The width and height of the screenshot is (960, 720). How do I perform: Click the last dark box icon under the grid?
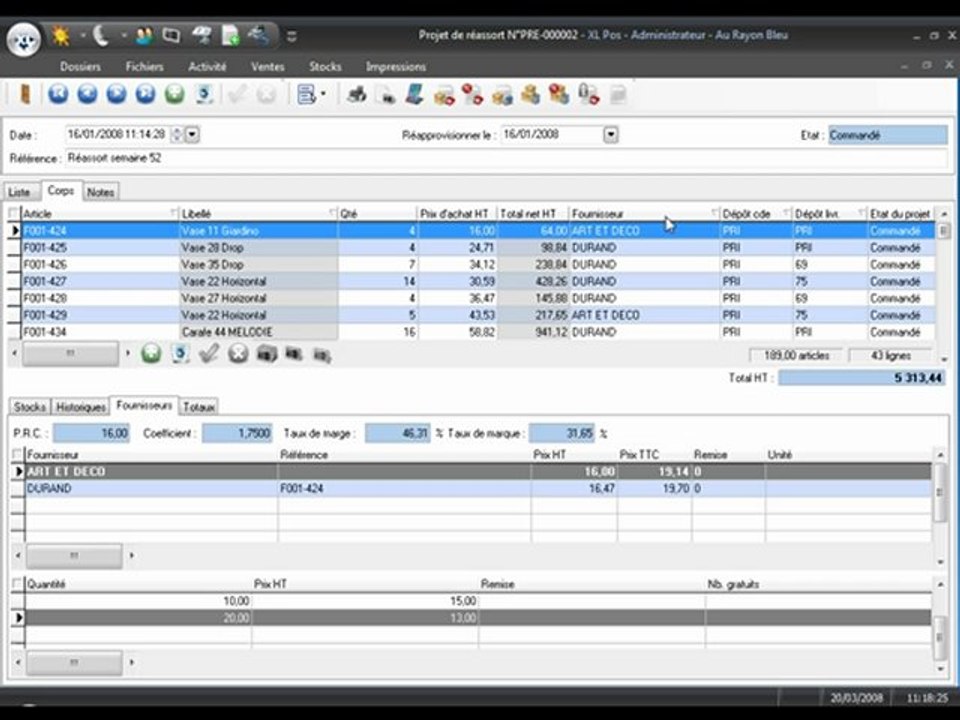(x=322, y=355)
